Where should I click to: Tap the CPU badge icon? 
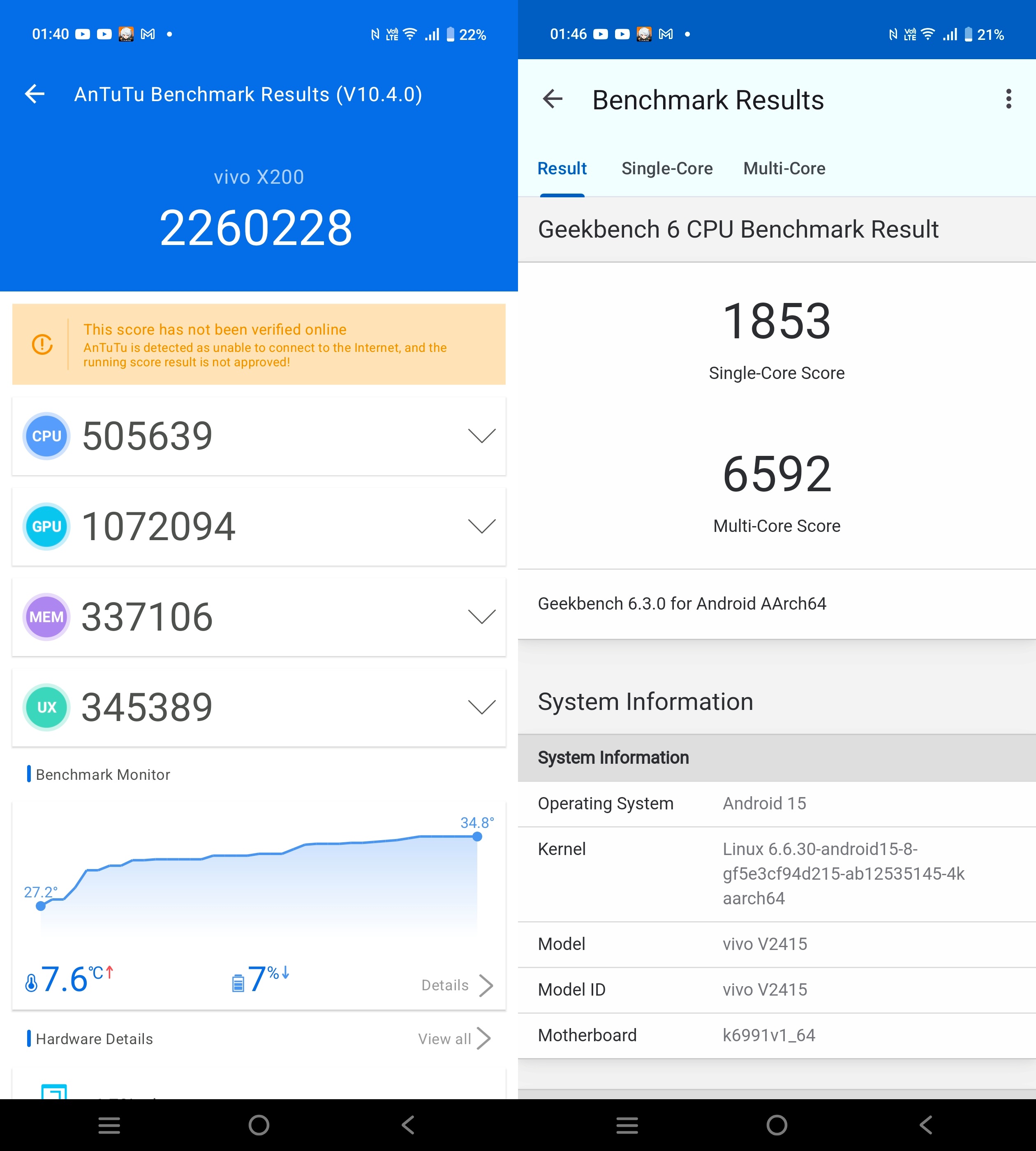point(47,436)
